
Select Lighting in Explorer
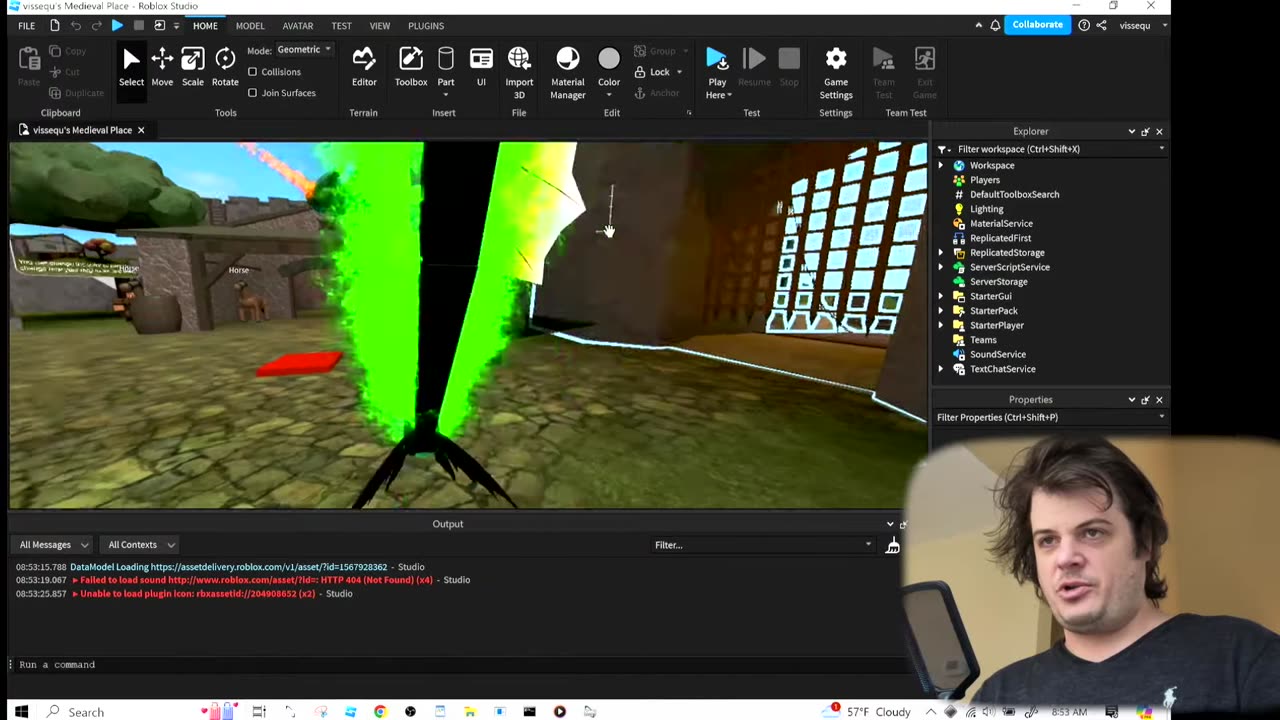click(x=987, y=209)
